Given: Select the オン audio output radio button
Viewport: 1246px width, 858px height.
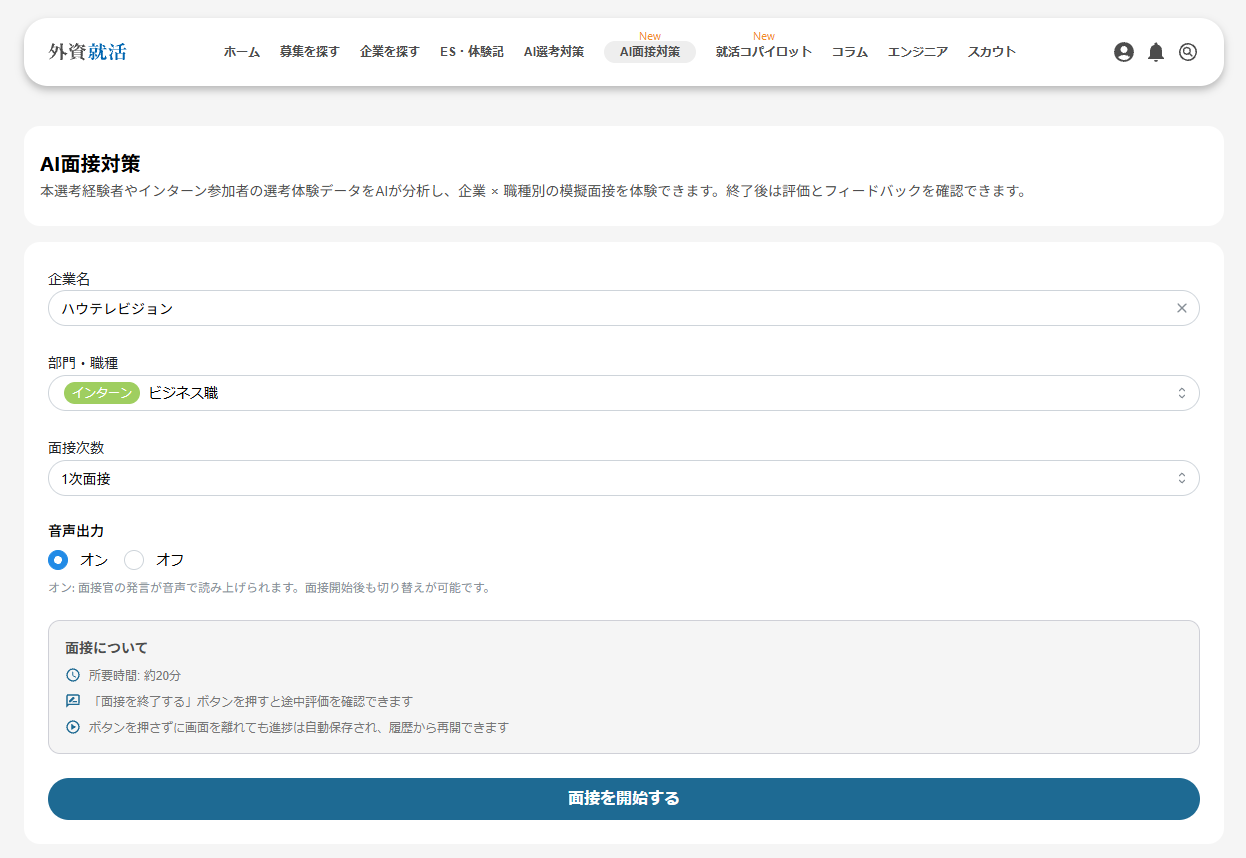Looking at the screenshot, I should [58, 560].
